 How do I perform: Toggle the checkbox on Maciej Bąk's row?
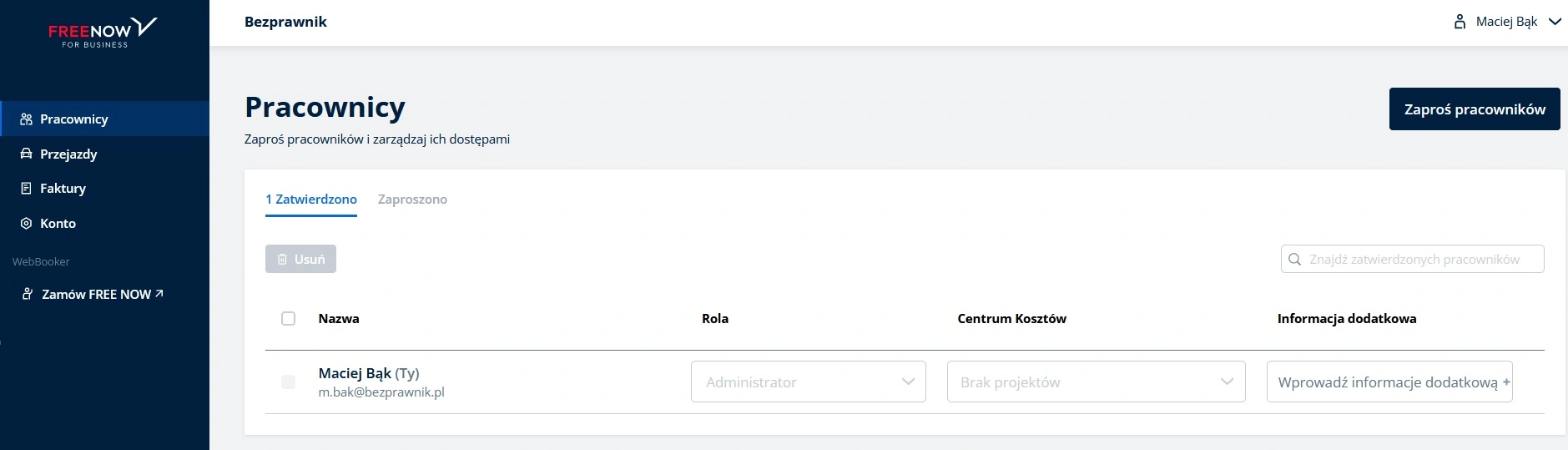(289, 382)
